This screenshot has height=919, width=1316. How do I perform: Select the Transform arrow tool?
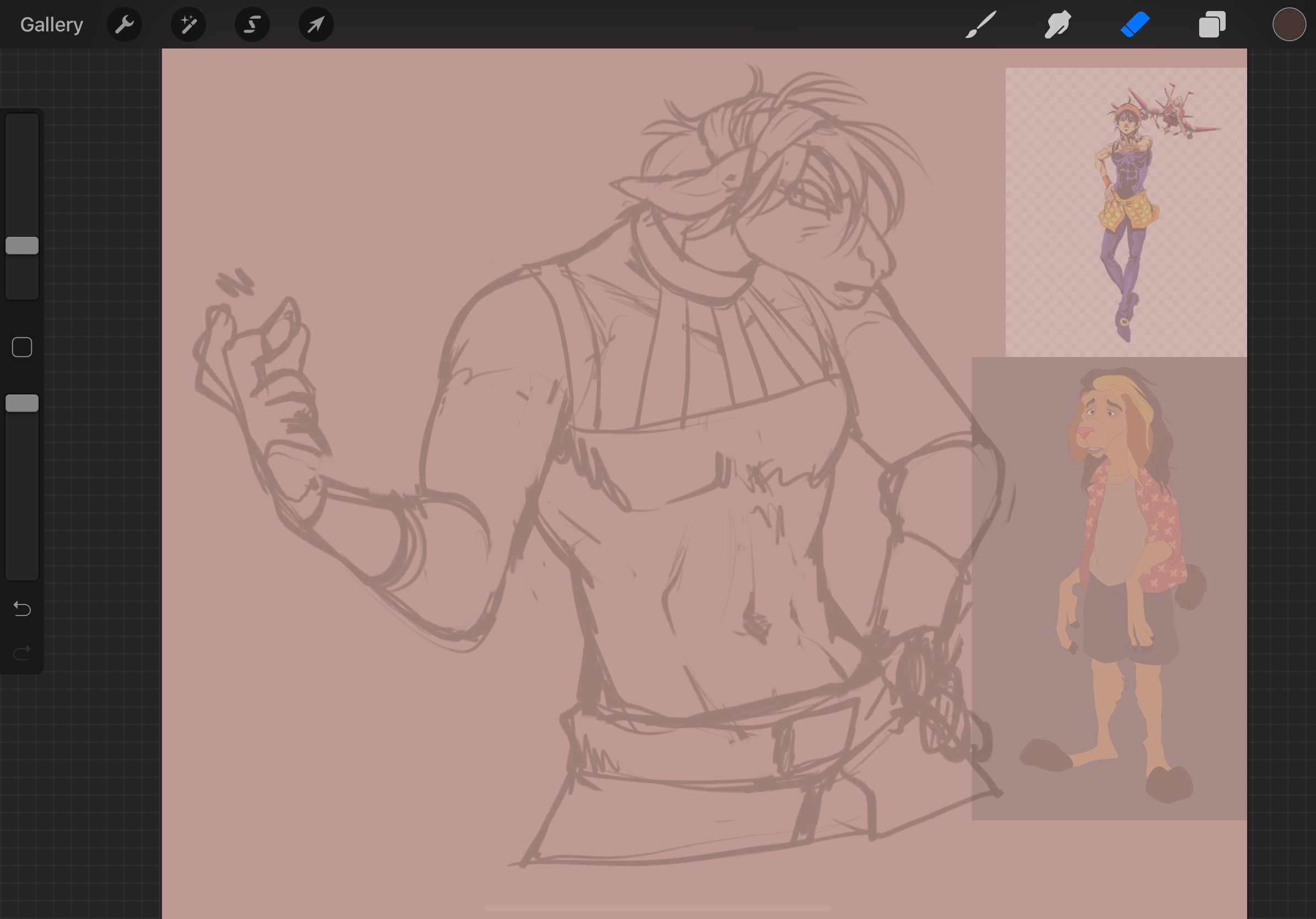tap(316, 25)
